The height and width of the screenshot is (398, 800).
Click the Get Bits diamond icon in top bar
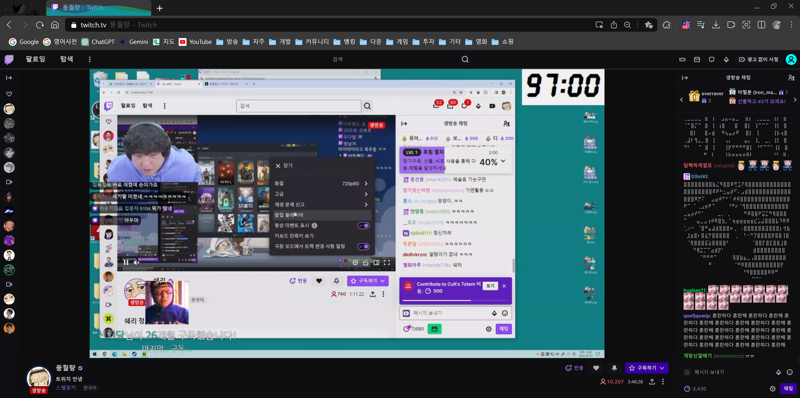click(727, 60)
